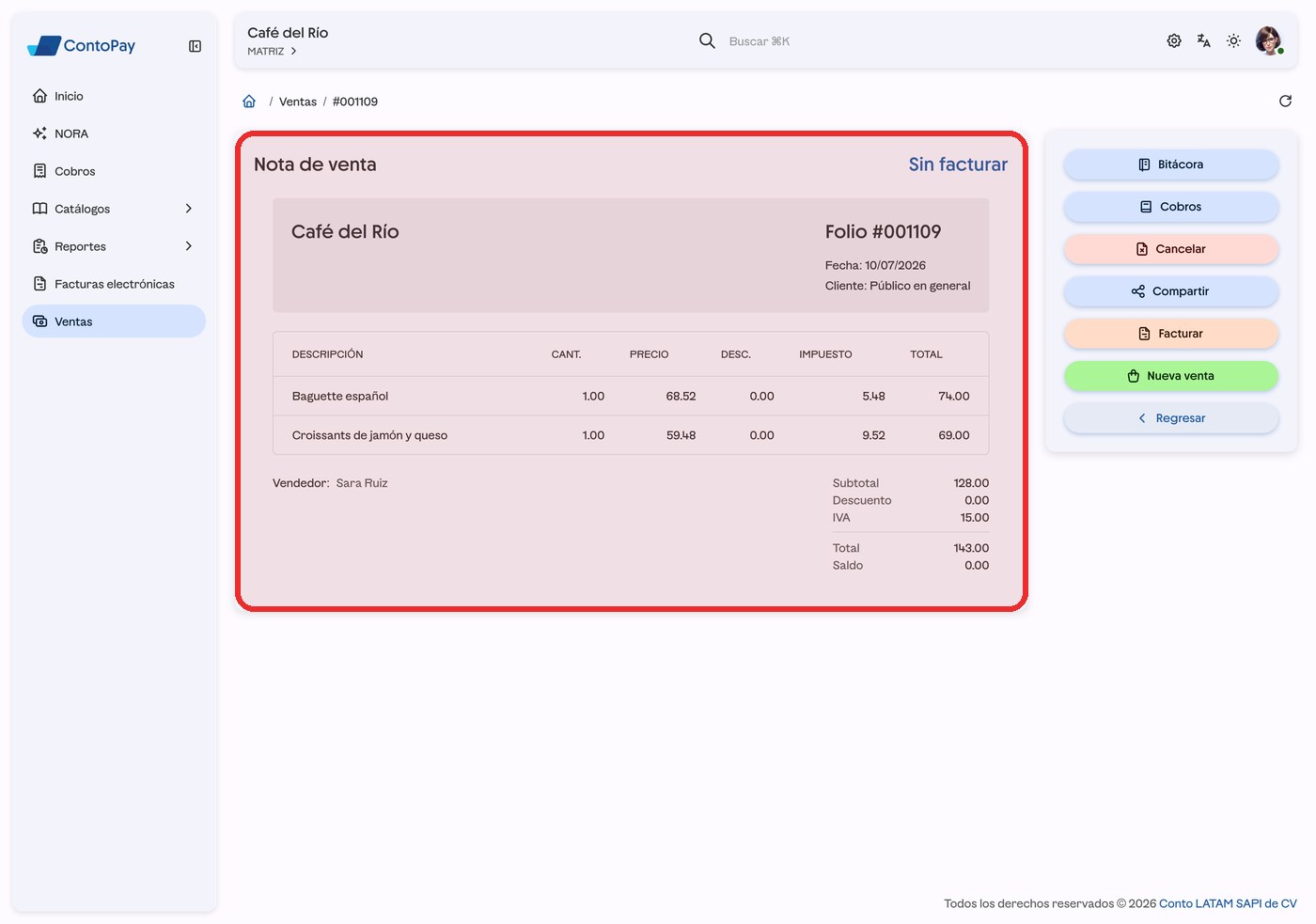Click the Baguette español row description
The width and height of the screenshot is (1316, 924).
(x=340, y=397)
